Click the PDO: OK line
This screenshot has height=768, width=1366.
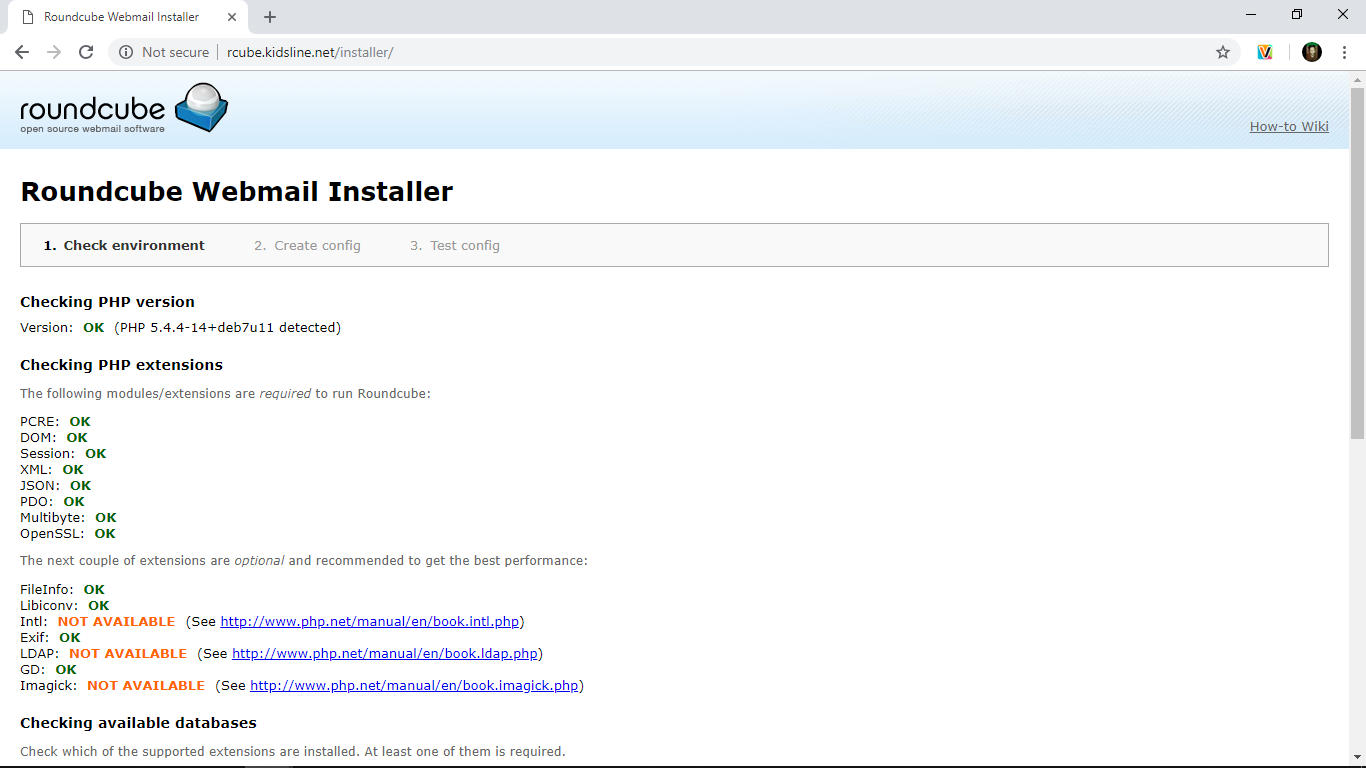[52, 501]
